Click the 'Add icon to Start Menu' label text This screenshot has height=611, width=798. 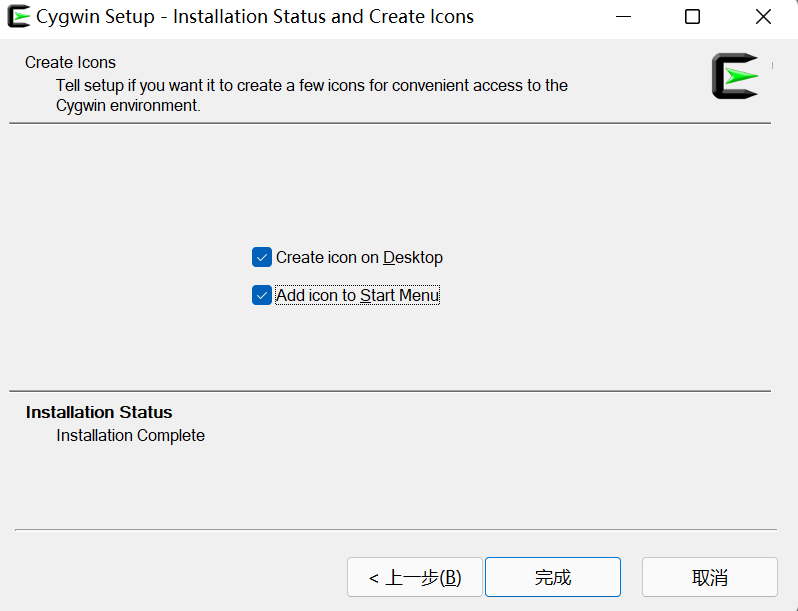tap(357, 296)
